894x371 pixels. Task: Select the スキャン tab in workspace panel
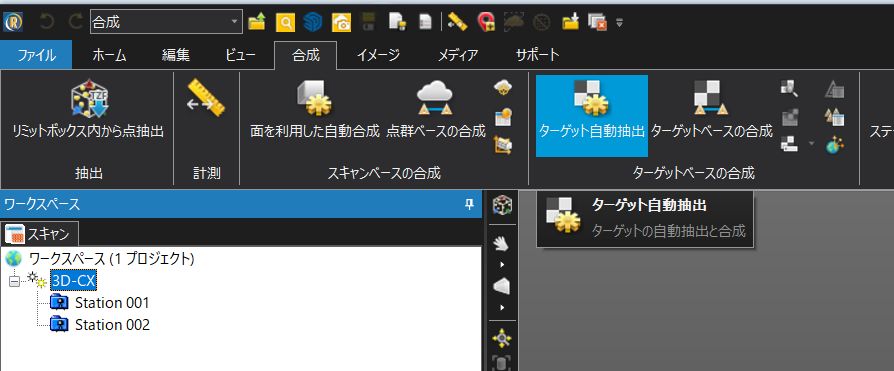(39, 233)
